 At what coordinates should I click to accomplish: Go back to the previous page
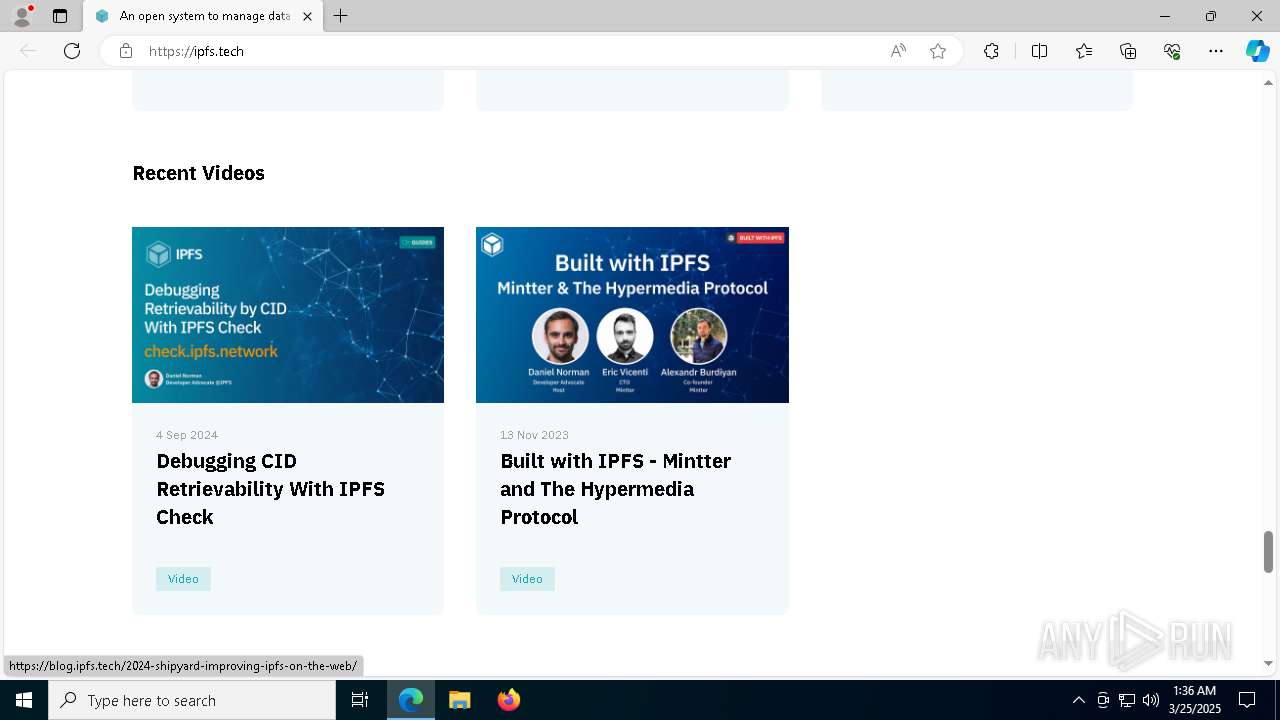point(28,51)
